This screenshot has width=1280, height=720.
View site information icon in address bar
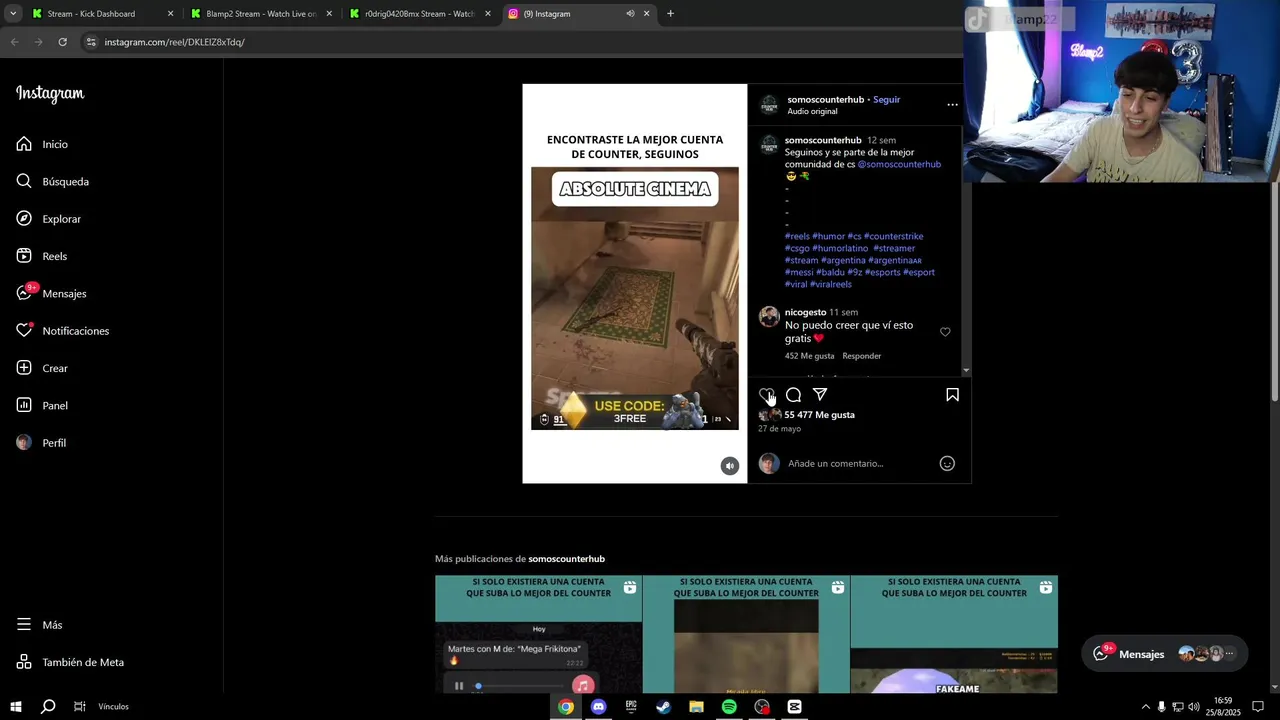[90, 42]
